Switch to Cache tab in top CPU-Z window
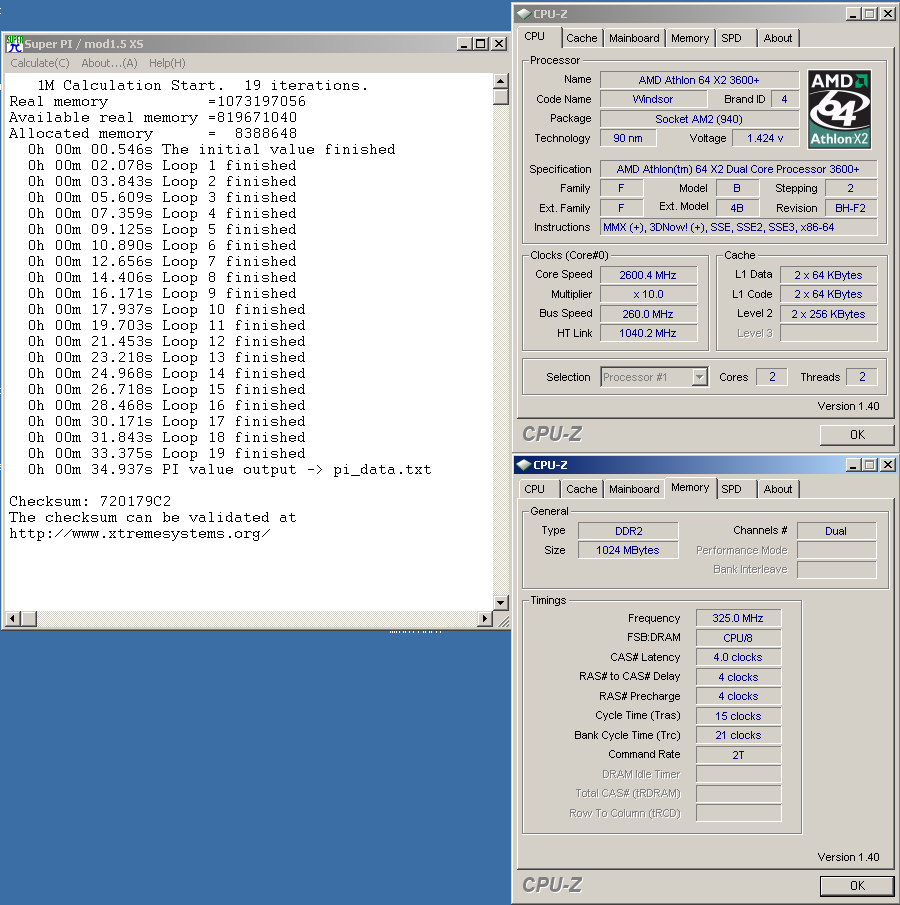This screenshot has height=905, width=900. point(581,38)
